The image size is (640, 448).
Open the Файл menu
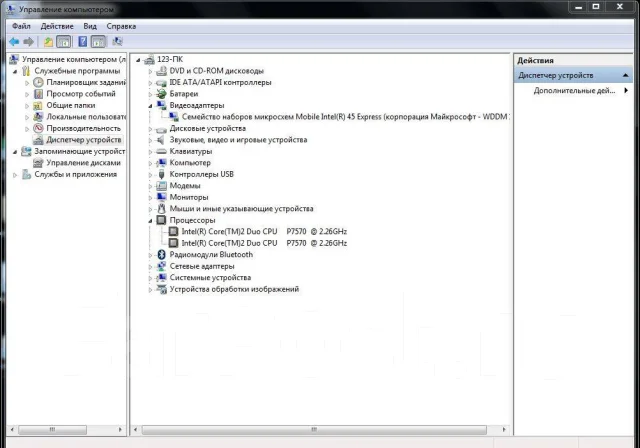pos(21,26)
